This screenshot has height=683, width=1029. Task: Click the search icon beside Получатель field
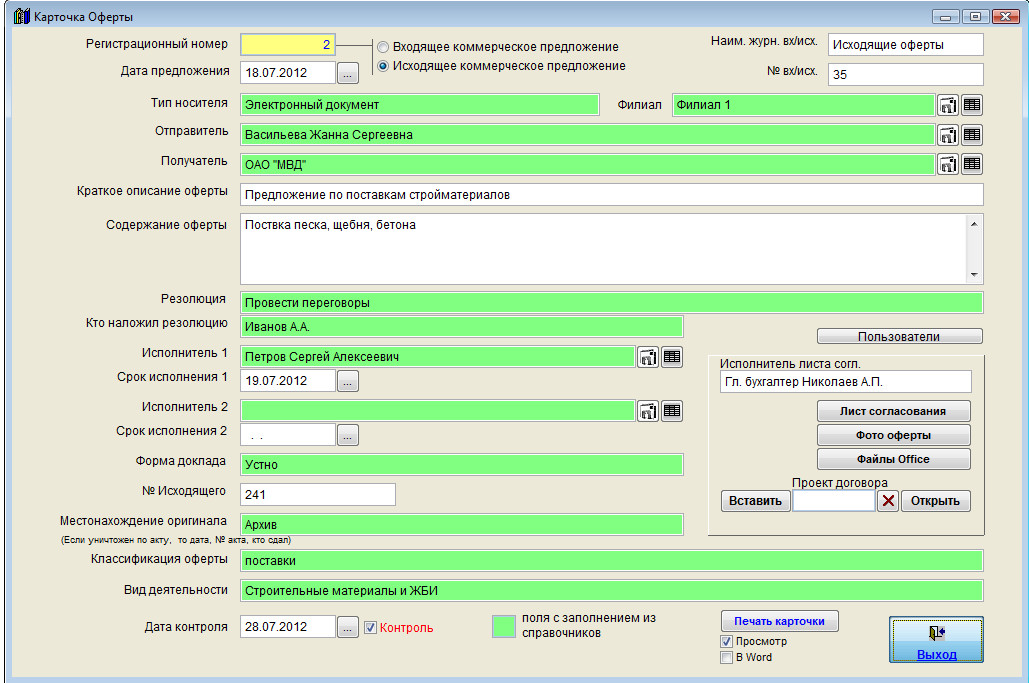click(947, 164)
